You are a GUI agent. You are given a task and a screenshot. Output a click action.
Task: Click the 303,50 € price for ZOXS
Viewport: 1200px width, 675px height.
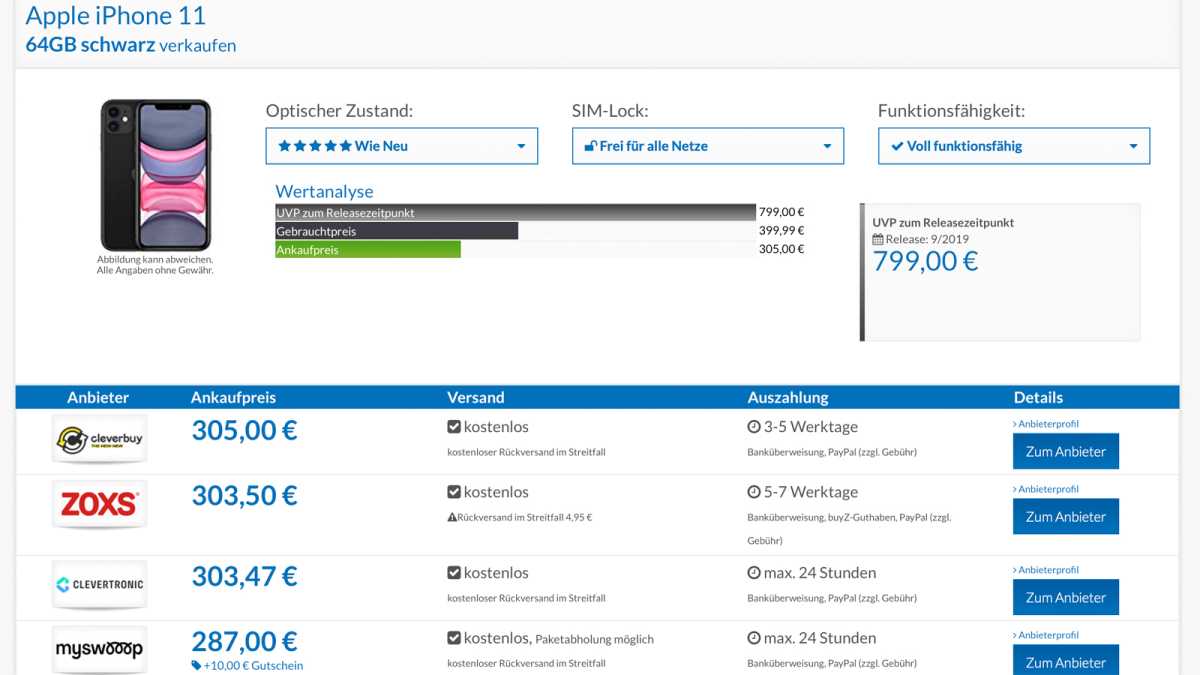click(x=244, y=496)
